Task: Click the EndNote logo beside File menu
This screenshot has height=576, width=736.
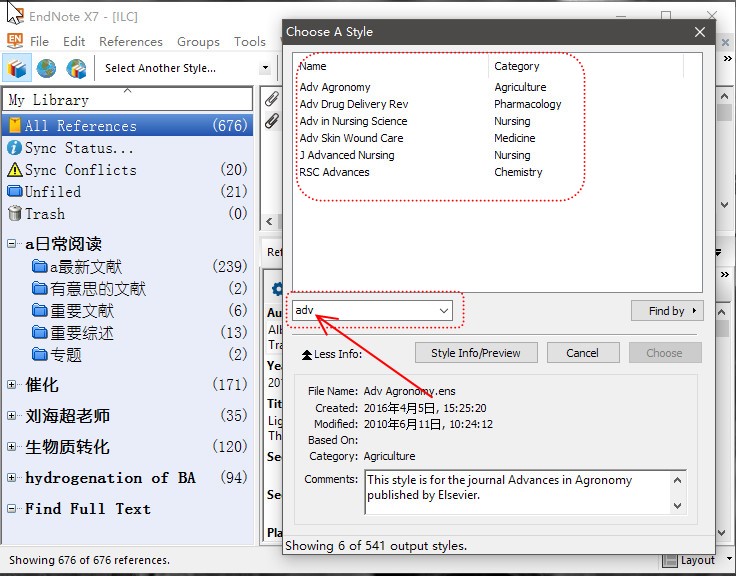Action: [x=15, y=41]
